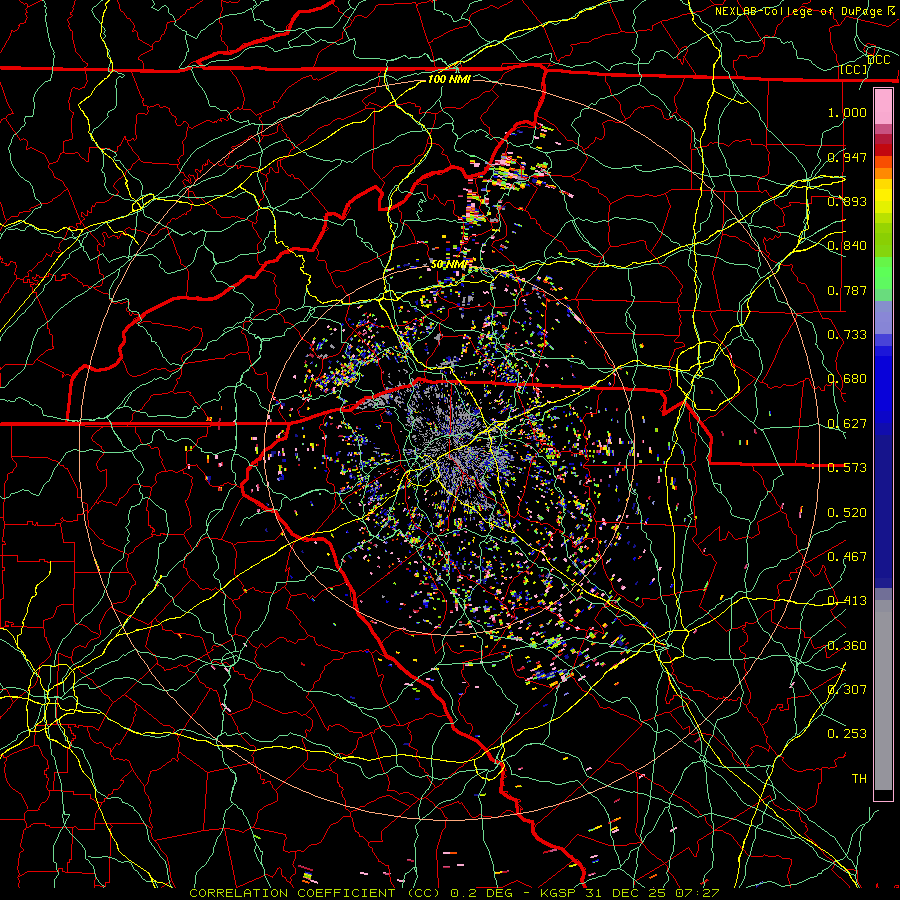
Task: Pick the orange segment of the color bar
Action: (883, 173)
